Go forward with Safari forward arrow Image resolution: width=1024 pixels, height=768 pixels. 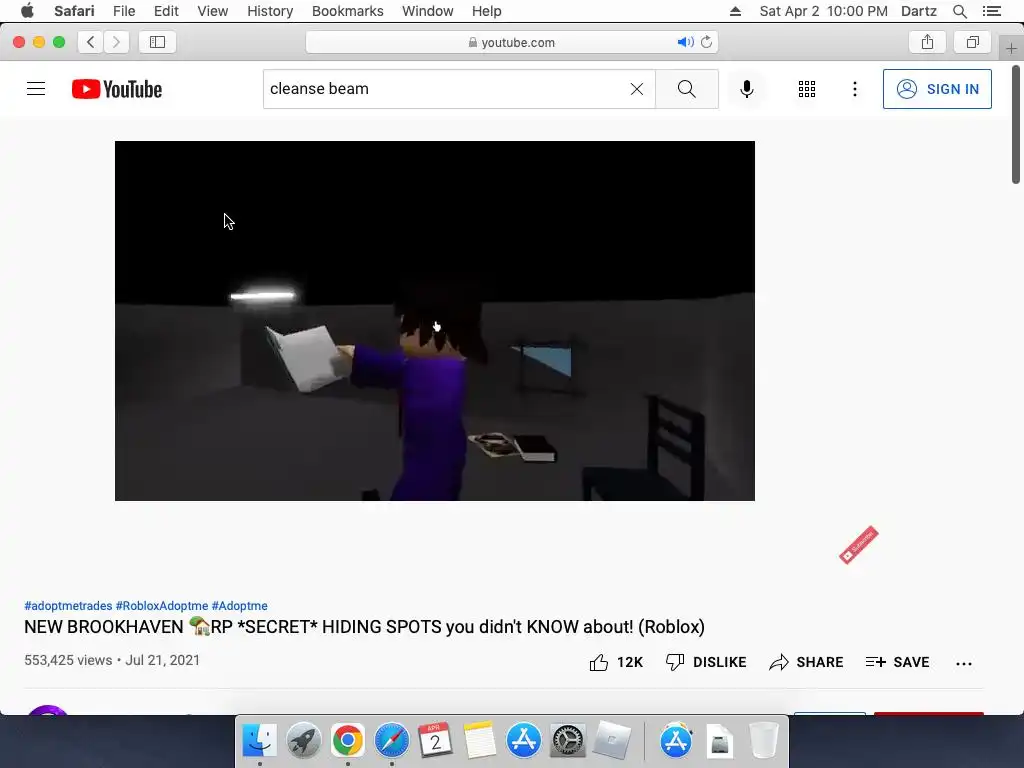pyautogui.click(x=116, y=42)
